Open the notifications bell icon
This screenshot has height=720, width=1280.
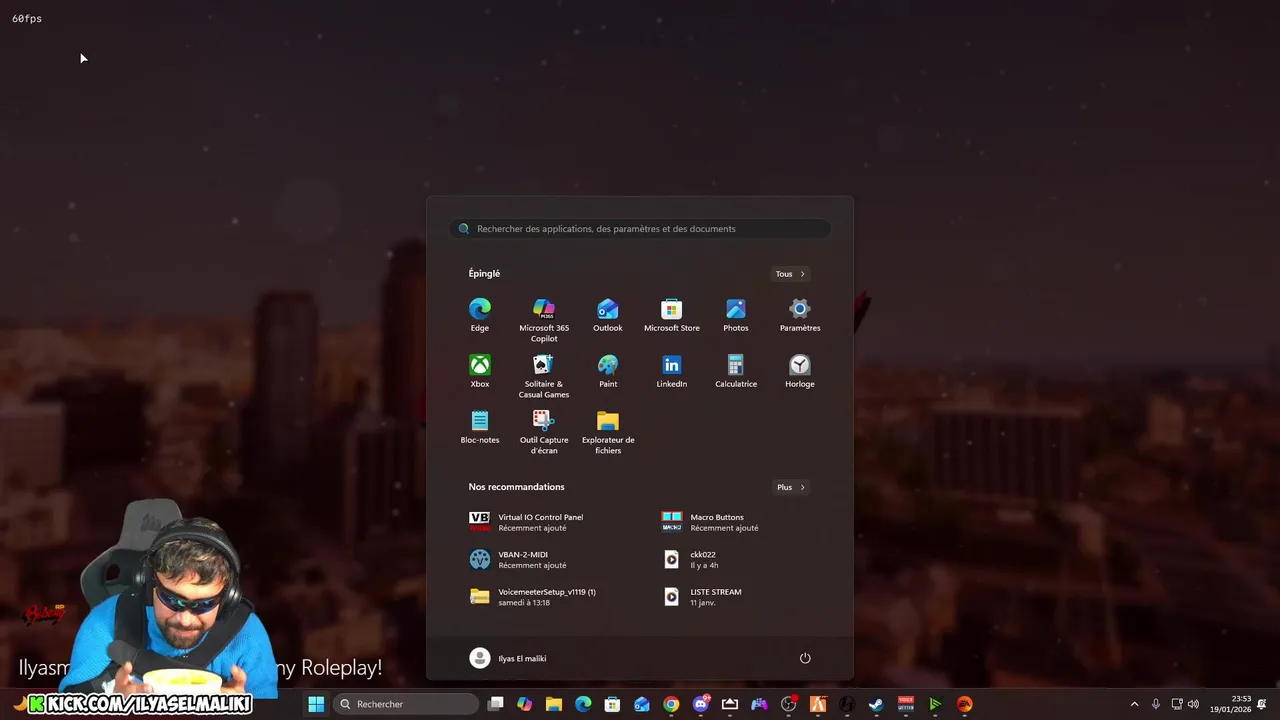1262,704
